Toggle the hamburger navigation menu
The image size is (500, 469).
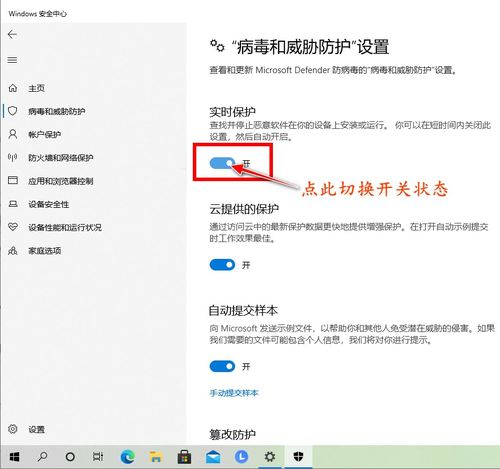pyautogui.click(x=12, y=60)
